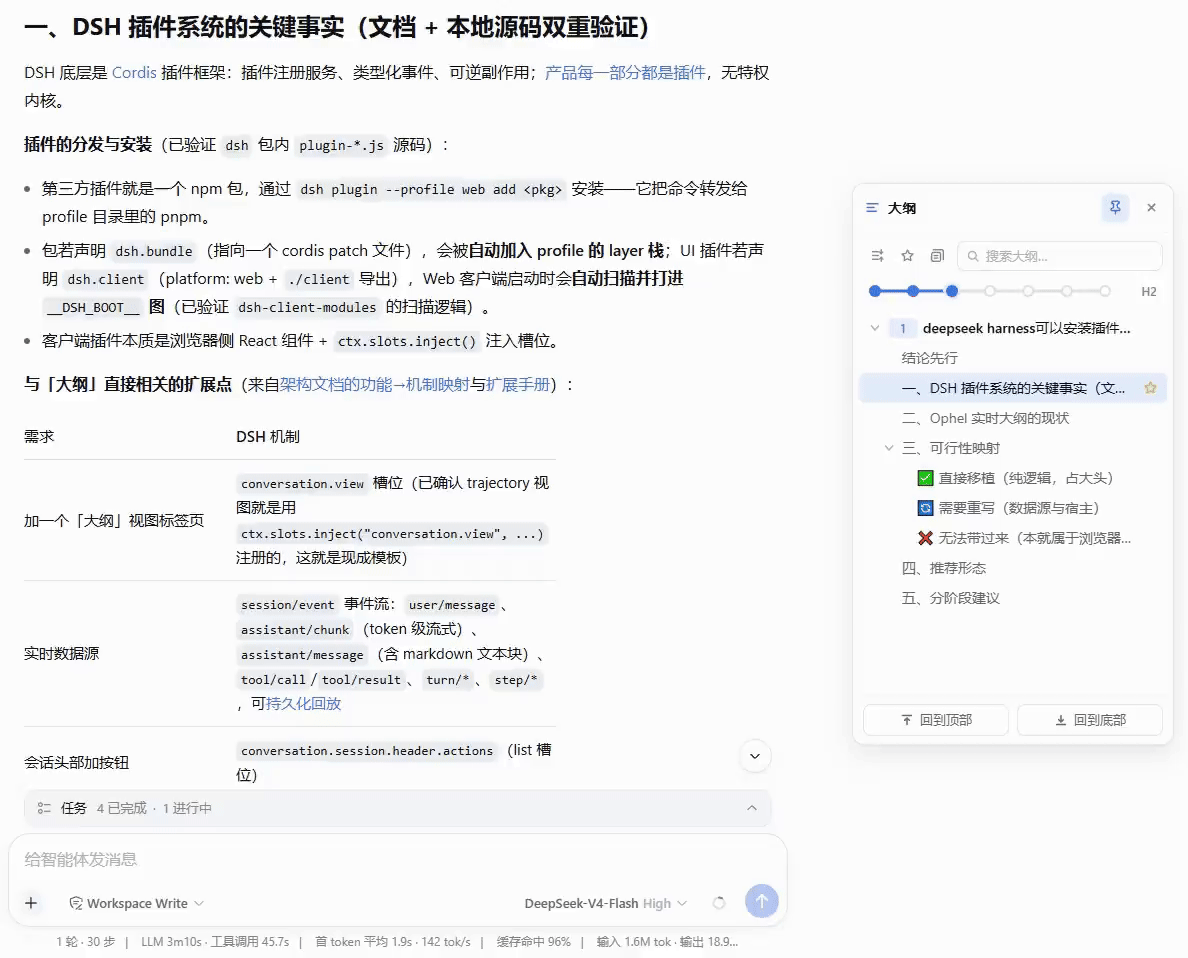1188x958 pixels.
Task: Go to outline item 结论先行
Action: point(929,358)
